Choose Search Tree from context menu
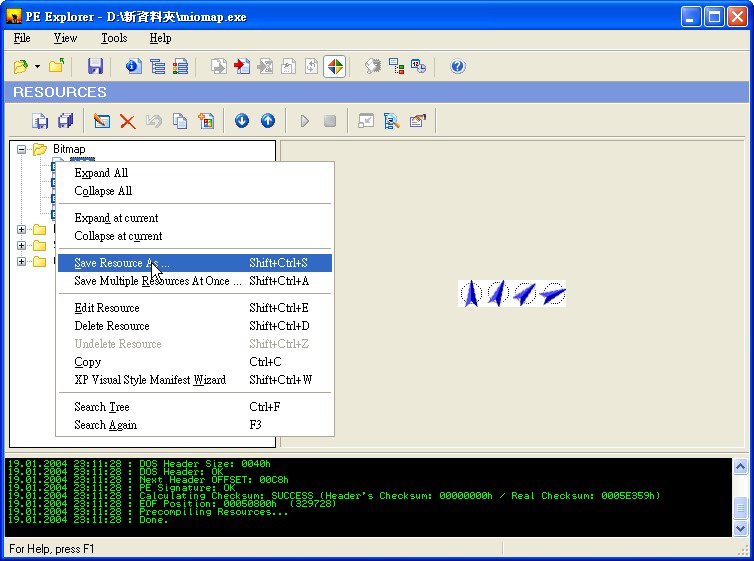754x561 pixels. (195, 407)
